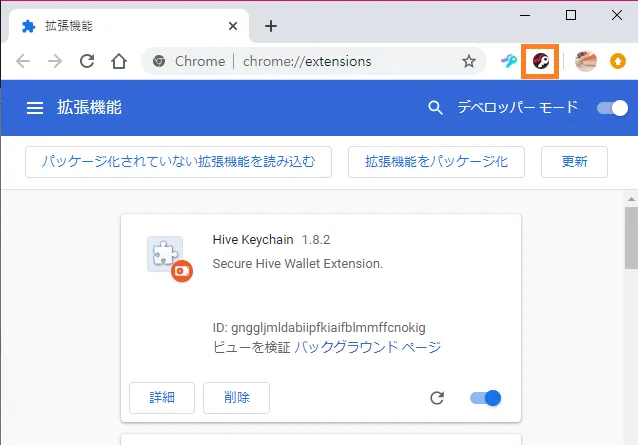The image size is (638, 445).
Task: Click the Hive Keychain ID text
Action: (x=319, y=328)
